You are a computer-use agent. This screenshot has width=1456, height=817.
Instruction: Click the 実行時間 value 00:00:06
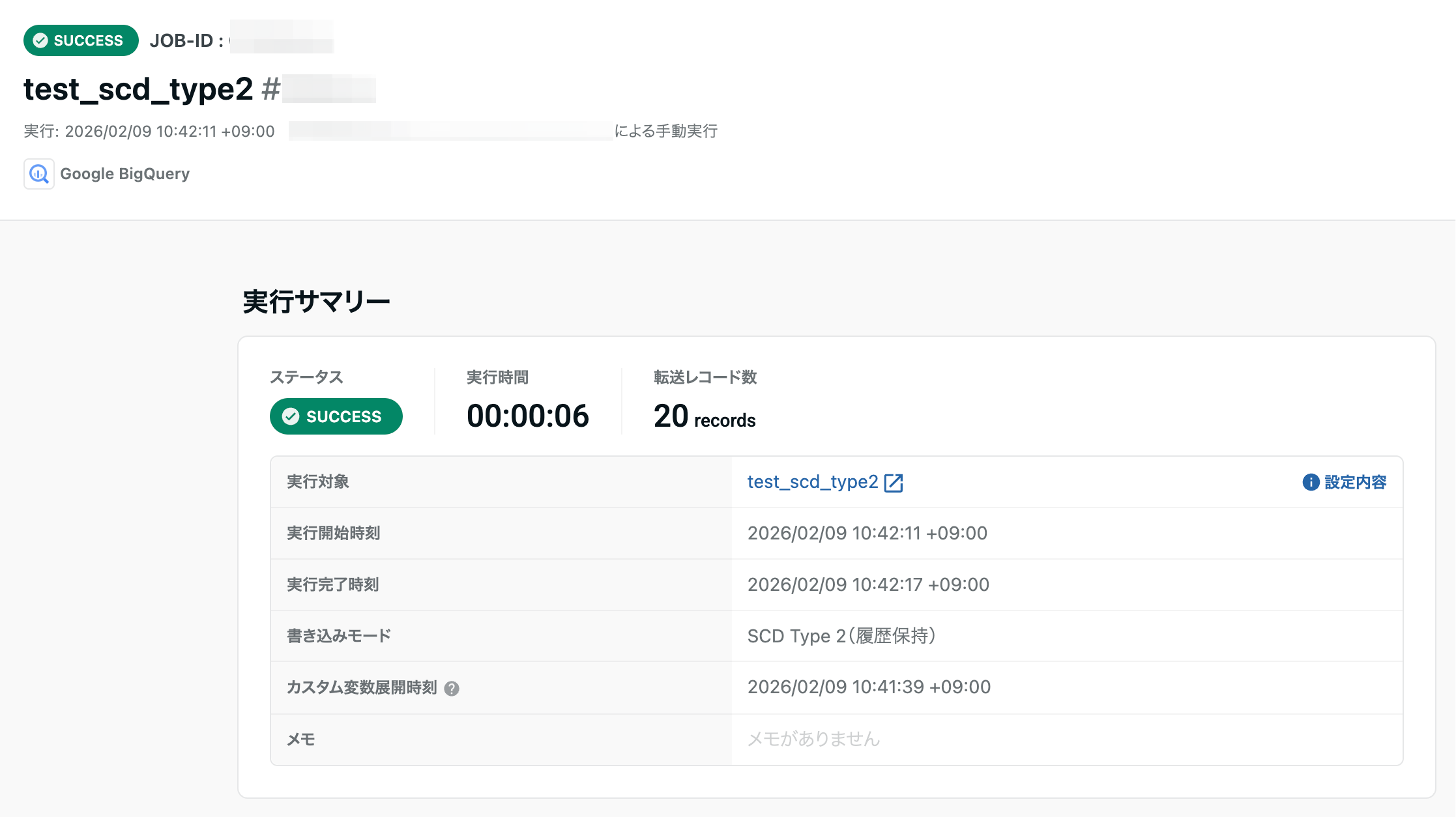(528, 416)
